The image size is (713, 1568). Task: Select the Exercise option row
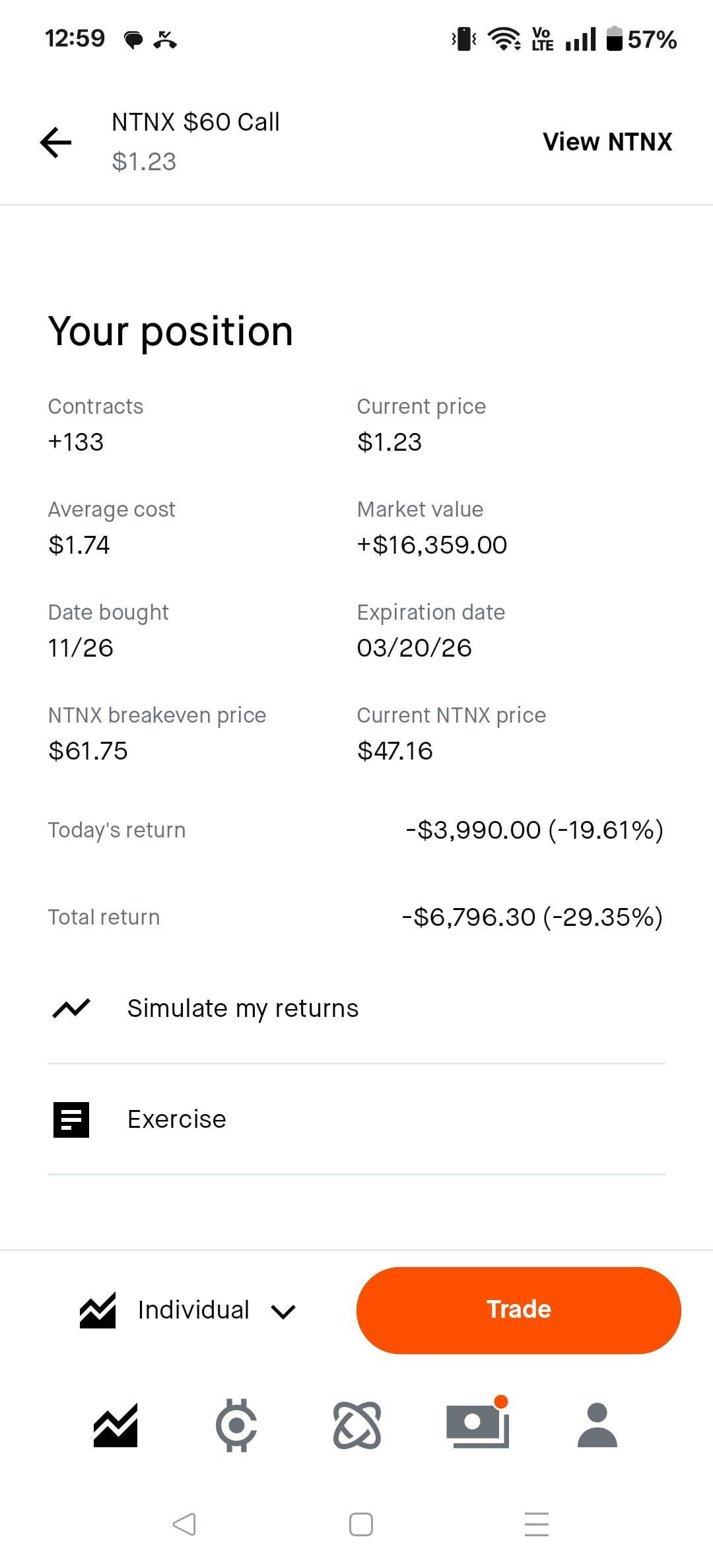pyautogui.click(x=356, y=1119)
